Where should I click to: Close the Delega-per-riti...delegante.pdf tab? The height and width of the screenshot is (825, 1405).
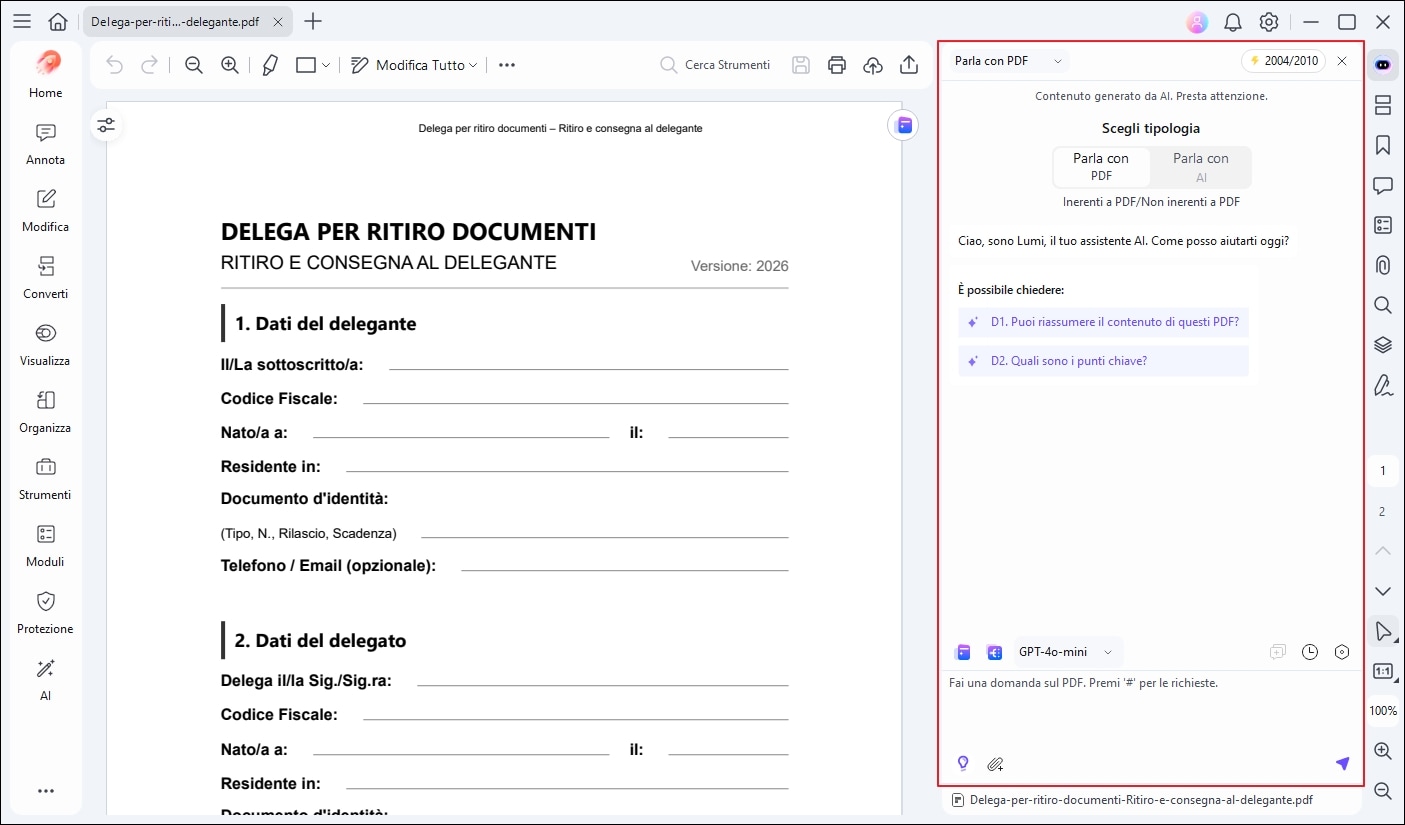point(278,21)
